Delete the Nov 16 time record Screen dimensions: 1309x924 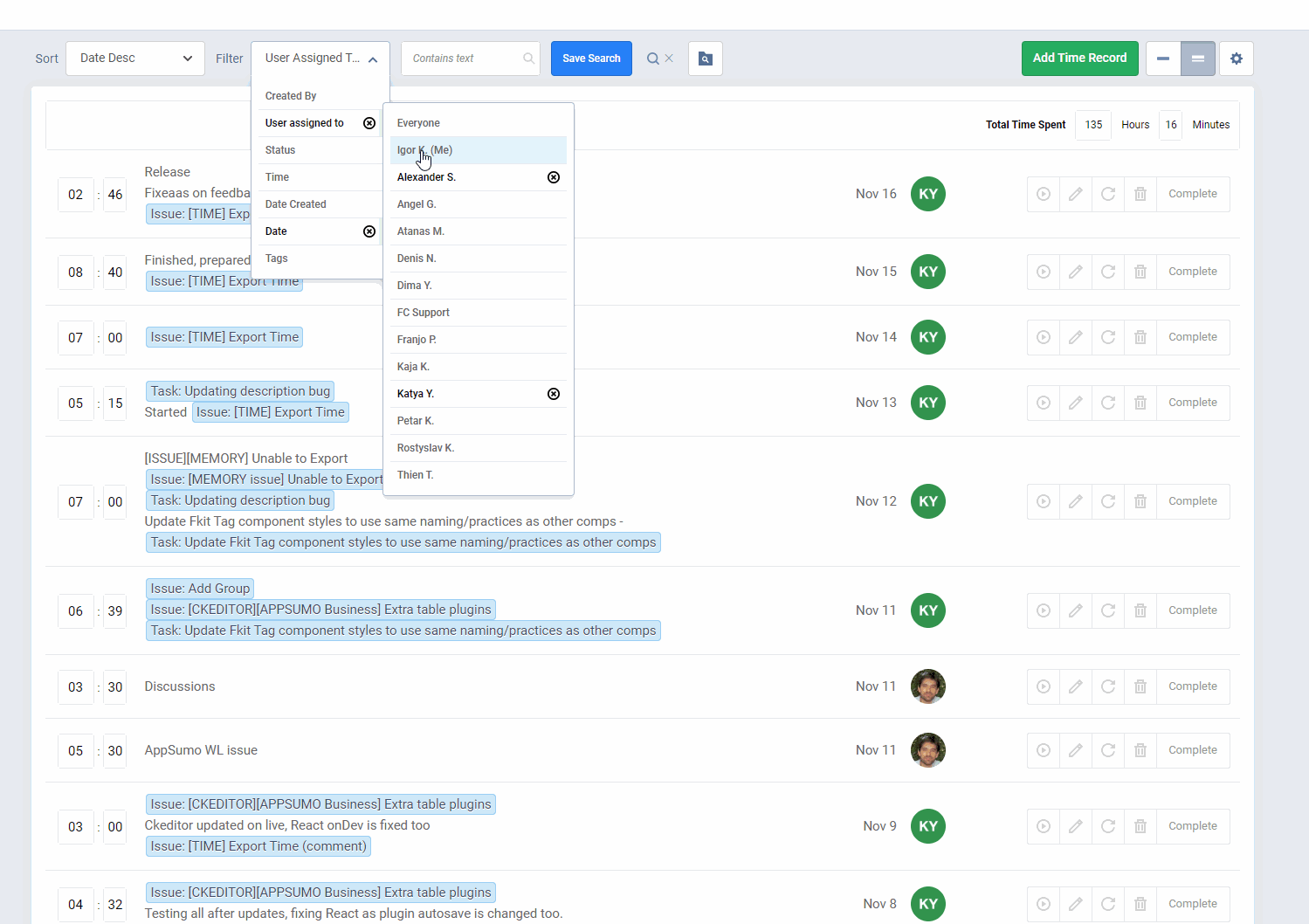click(1140, 194)
